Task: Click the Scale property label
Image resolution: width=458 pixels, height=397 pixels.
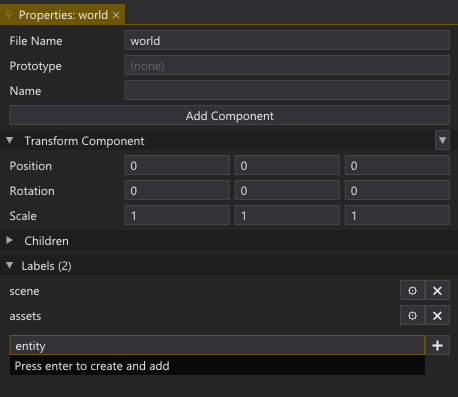Action: click(x=23, y=216)
